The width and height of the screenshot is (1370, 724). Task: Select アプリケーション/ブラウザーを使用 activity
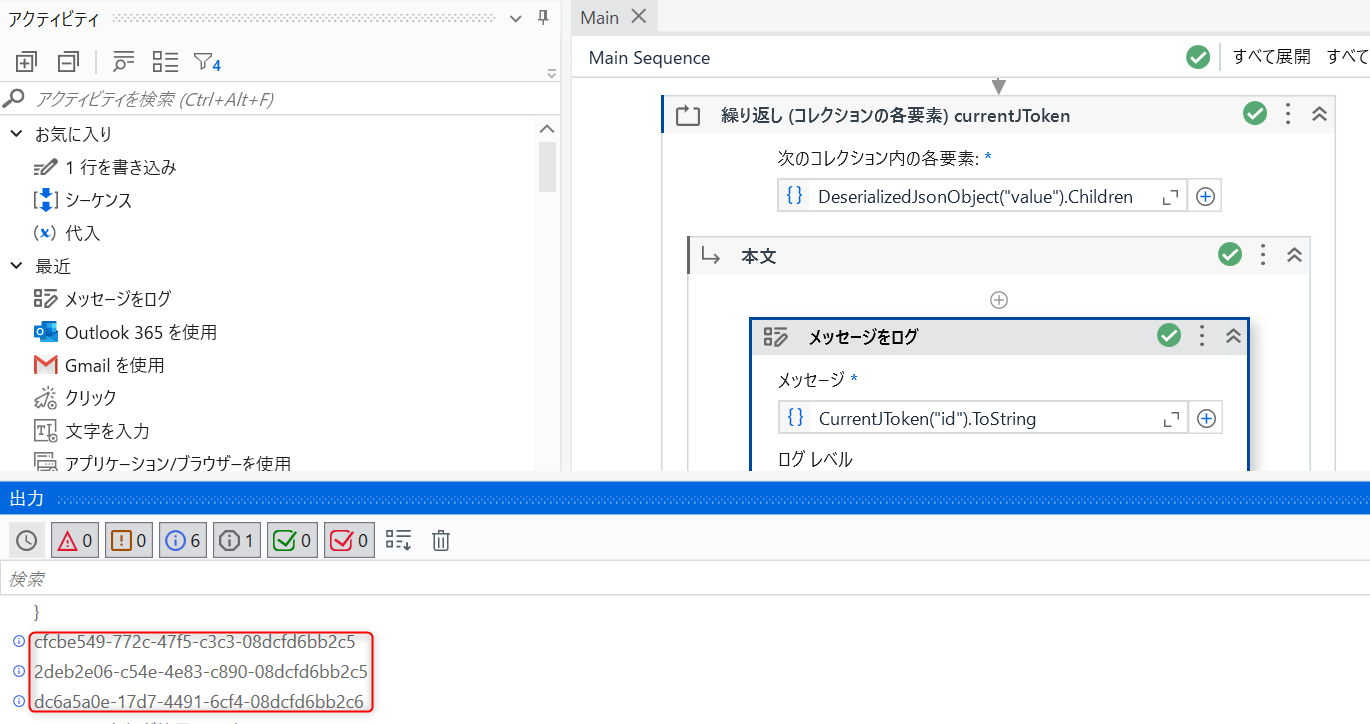162,463
